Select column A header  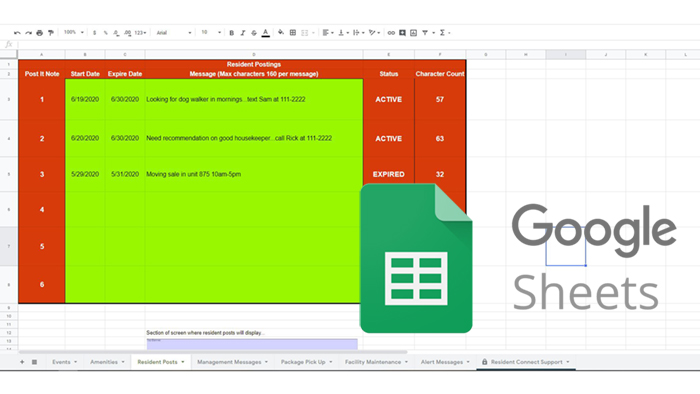click(42, 54)
